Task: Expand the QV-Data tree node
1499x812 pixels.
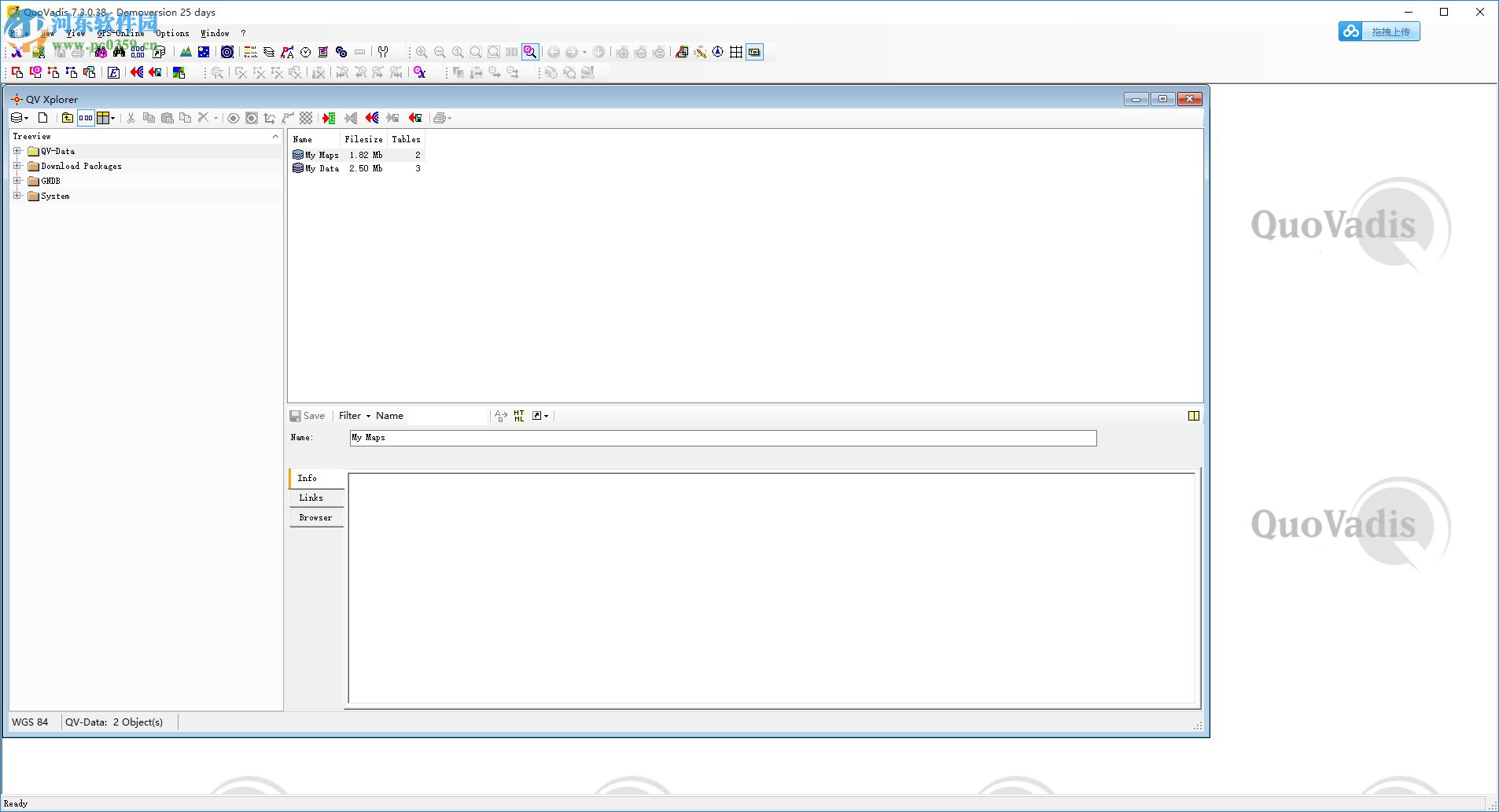Action: point(17,151)
